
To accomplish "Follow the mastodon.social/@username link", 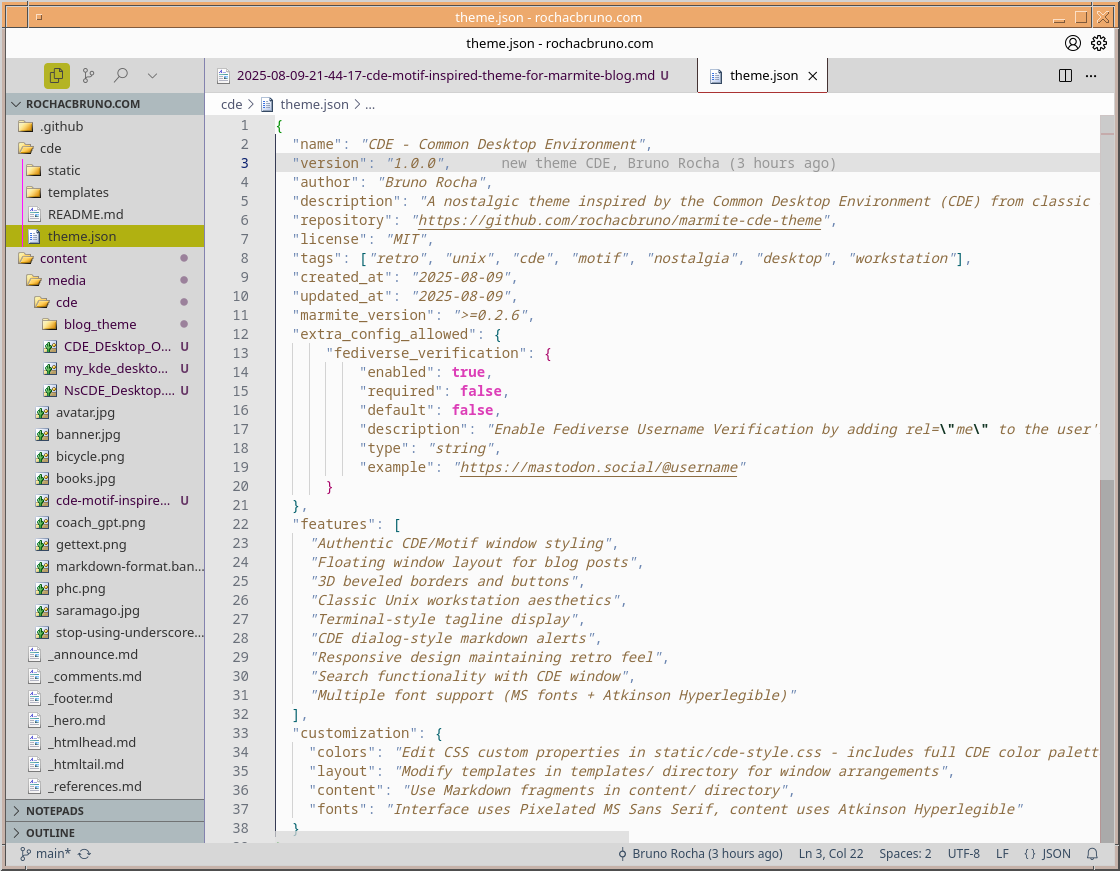I will [599, 467].
